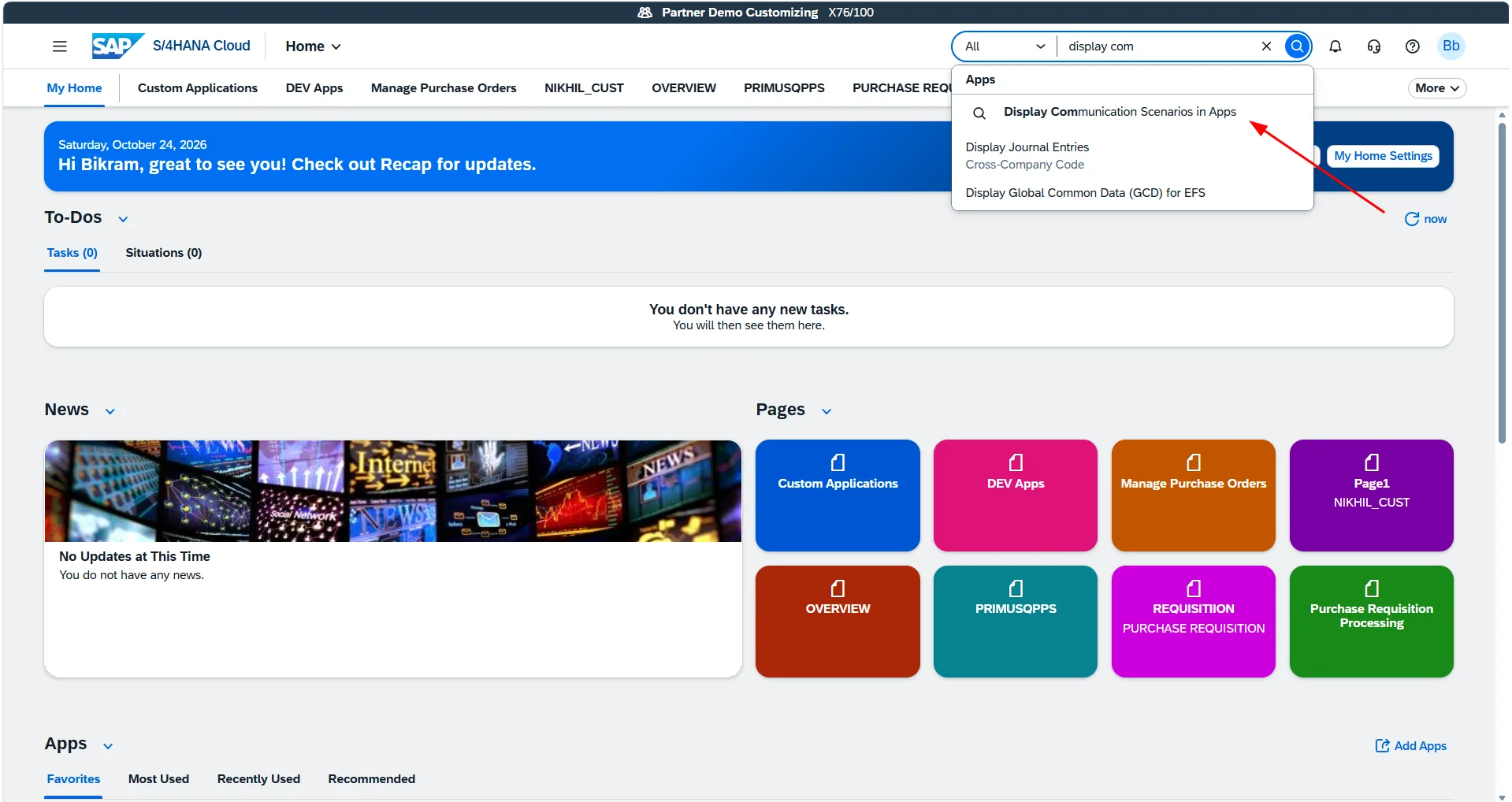Viewport: 1512px width, 802px height.
Task: Expand the More tabs dropdown
Action: (x=1436, y=88)
